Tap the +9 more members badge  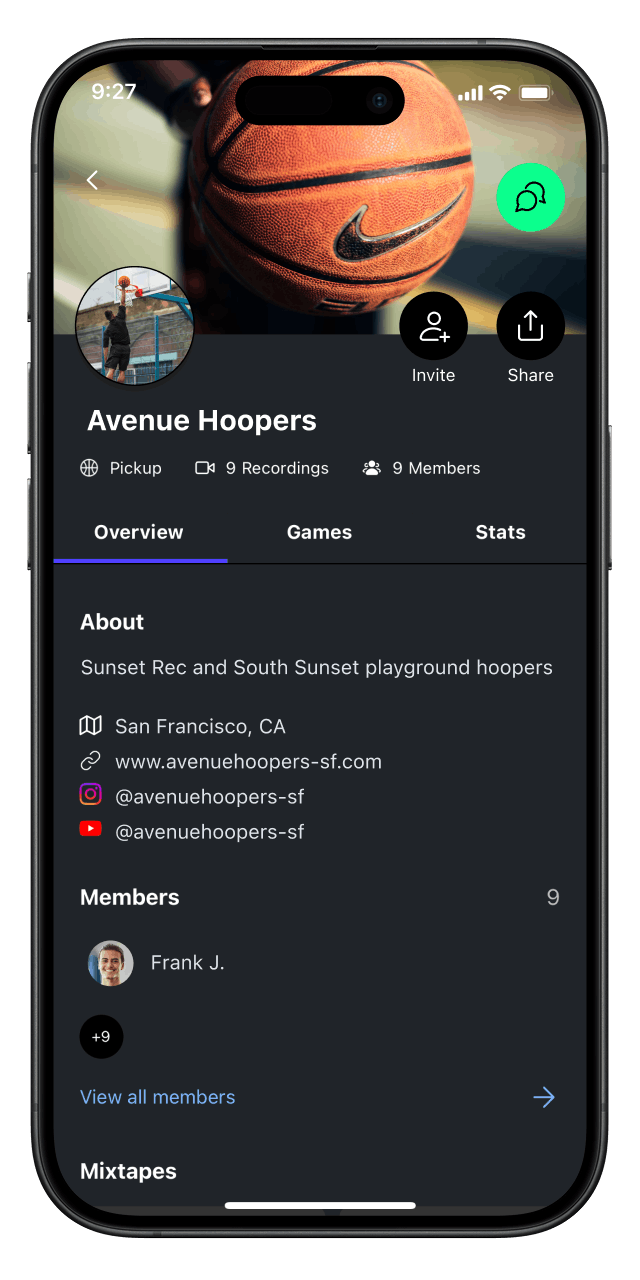click(101, 1037)
